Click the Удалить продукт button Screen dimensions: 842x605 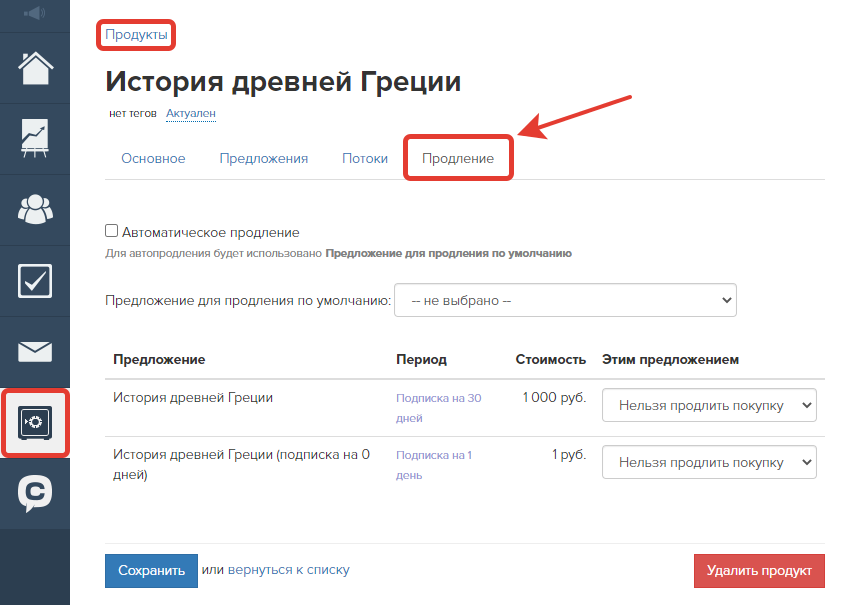[x=759, y=571]
